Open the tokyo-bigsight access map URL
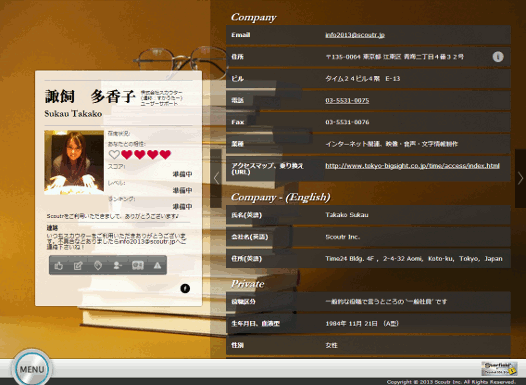The image size is (526, 385). [x=412, y=166]
